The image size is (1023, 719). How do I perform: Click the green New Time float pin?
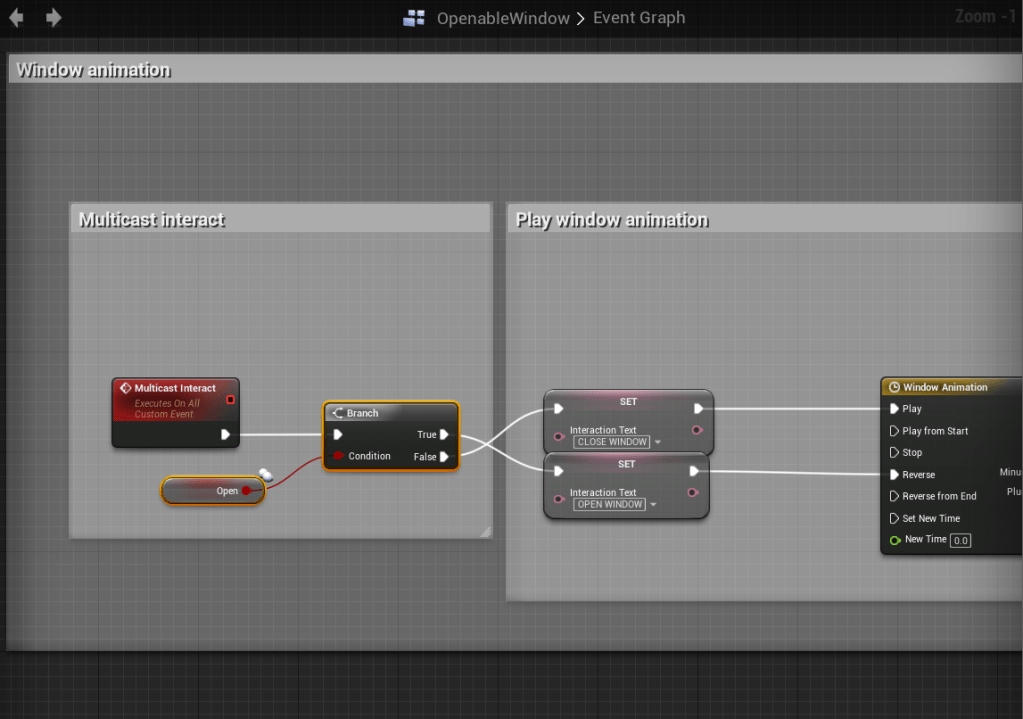(x=895, y=540)
